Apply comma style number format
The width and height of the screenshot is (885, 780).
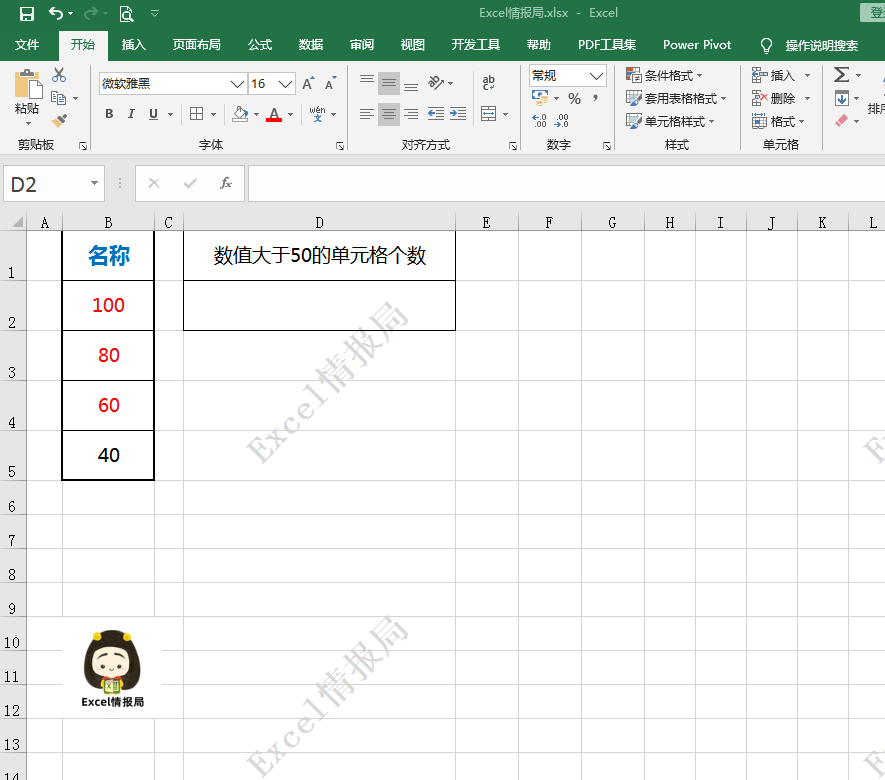[x=595, y=99]
